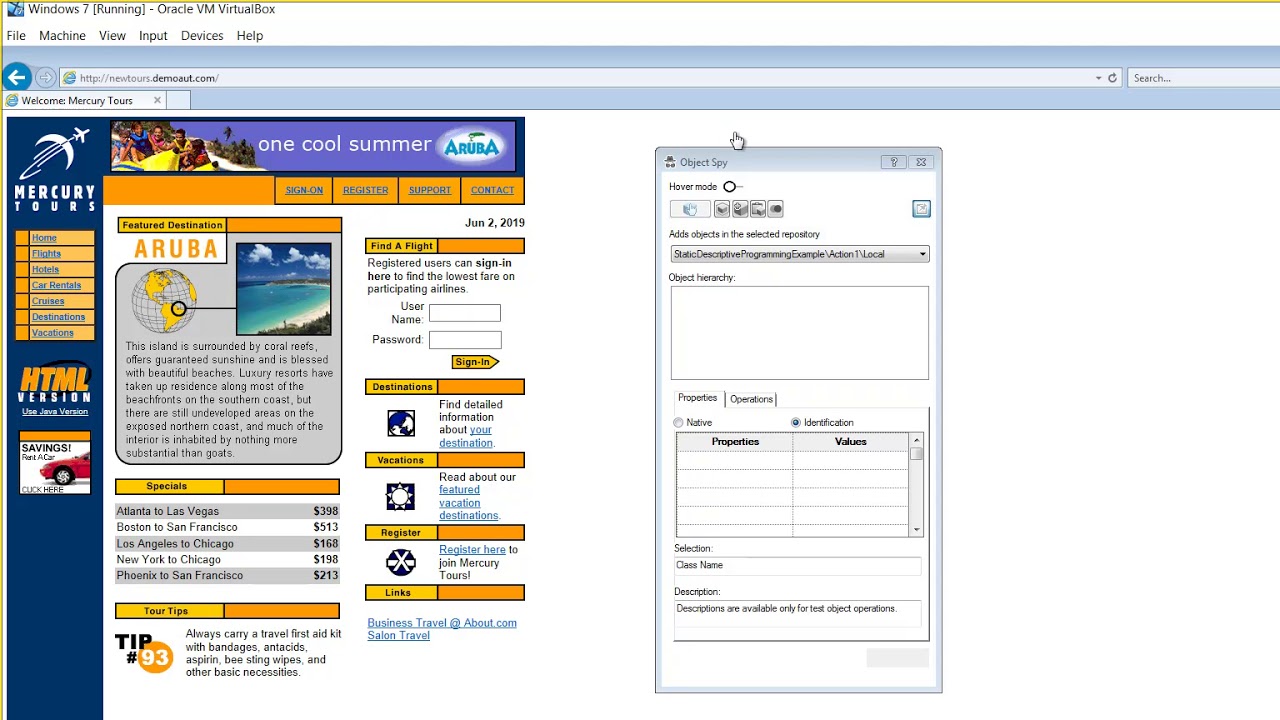Open the VirtualBox View menu
This screenshot has width=1280, height=720.
(x=112, y=36)
